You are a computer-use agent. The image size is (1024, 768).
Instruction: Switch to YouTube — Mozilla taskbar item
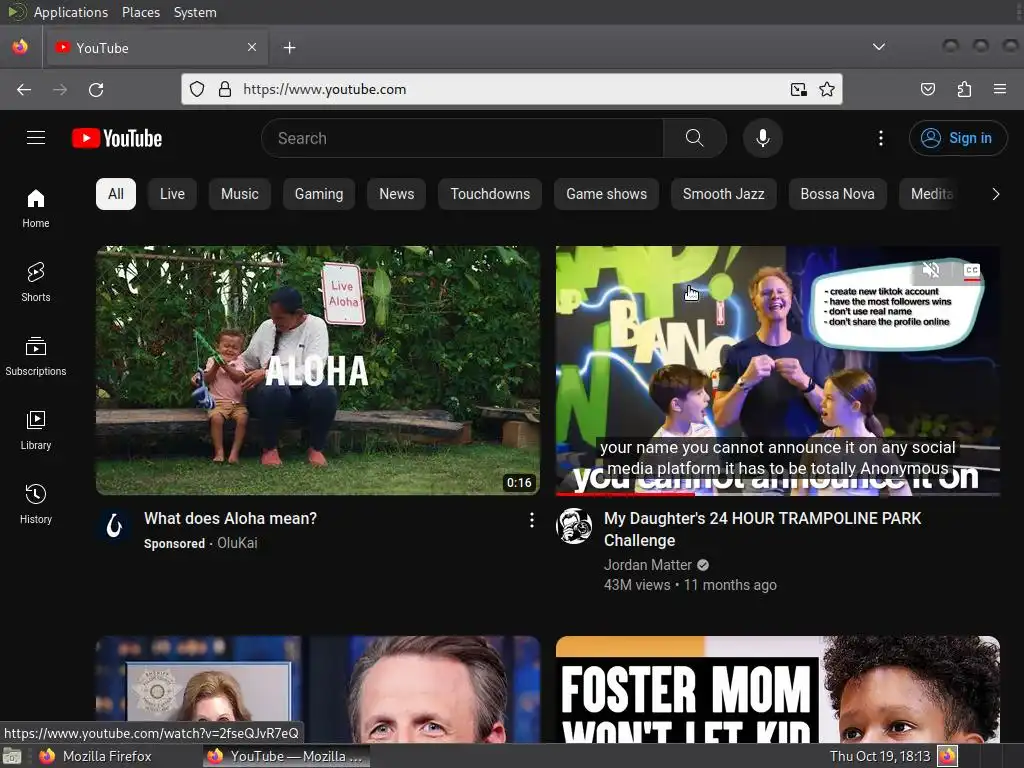285,756
